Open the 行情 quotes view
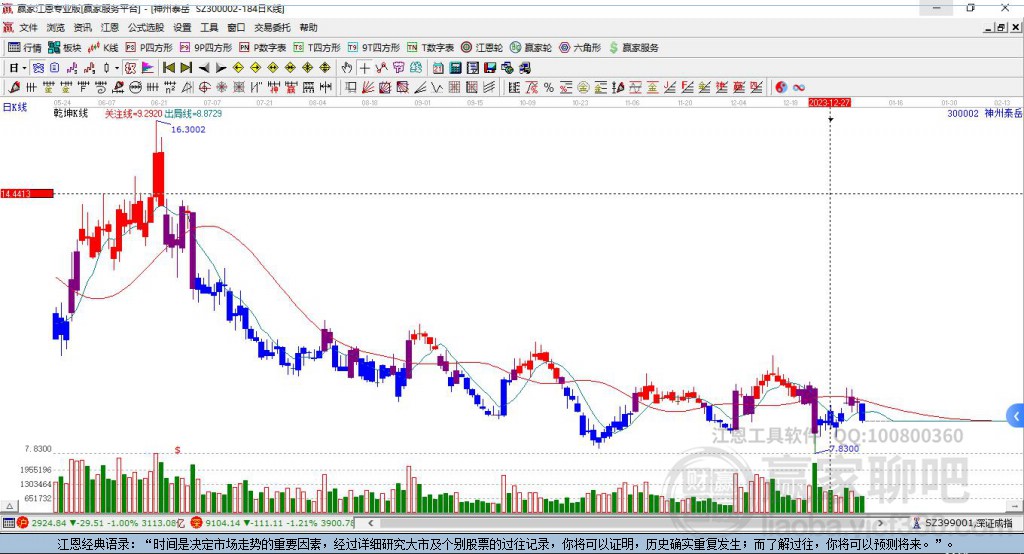The height and width of the screenshot is (554, 1024). coord(25,48)
